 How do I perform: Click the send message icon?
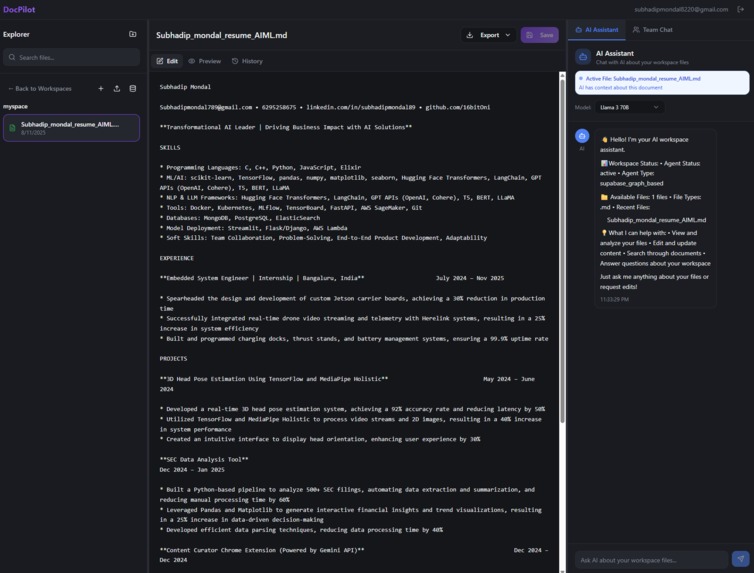pos(741,559)
